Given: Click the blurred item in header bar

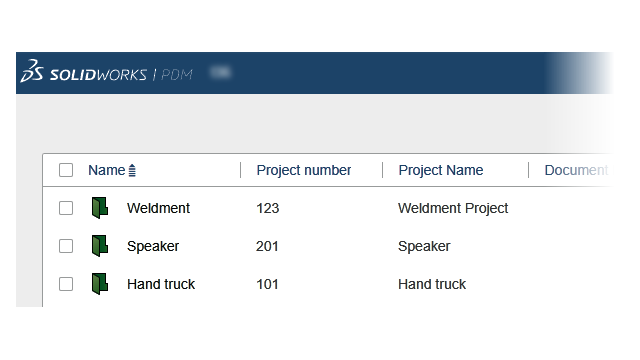Looking at the screenshot, I should [x=220, y=73].
